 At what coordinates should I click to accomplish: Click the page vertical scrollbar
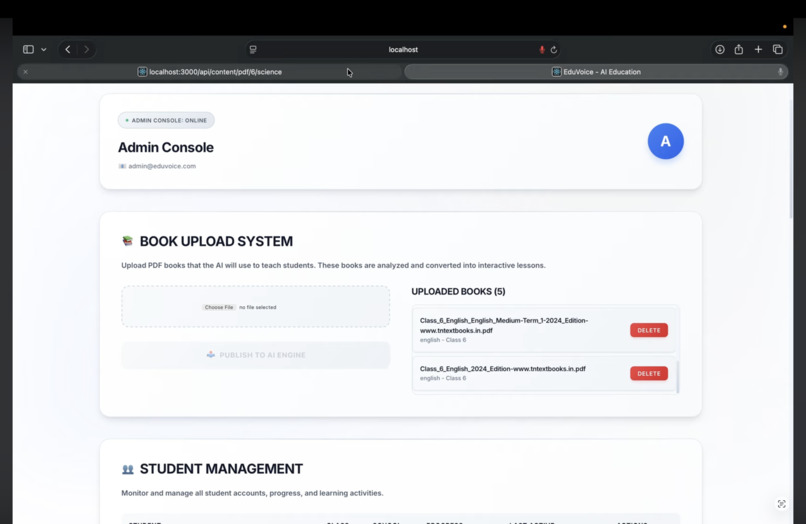click(x=791, y=159)
